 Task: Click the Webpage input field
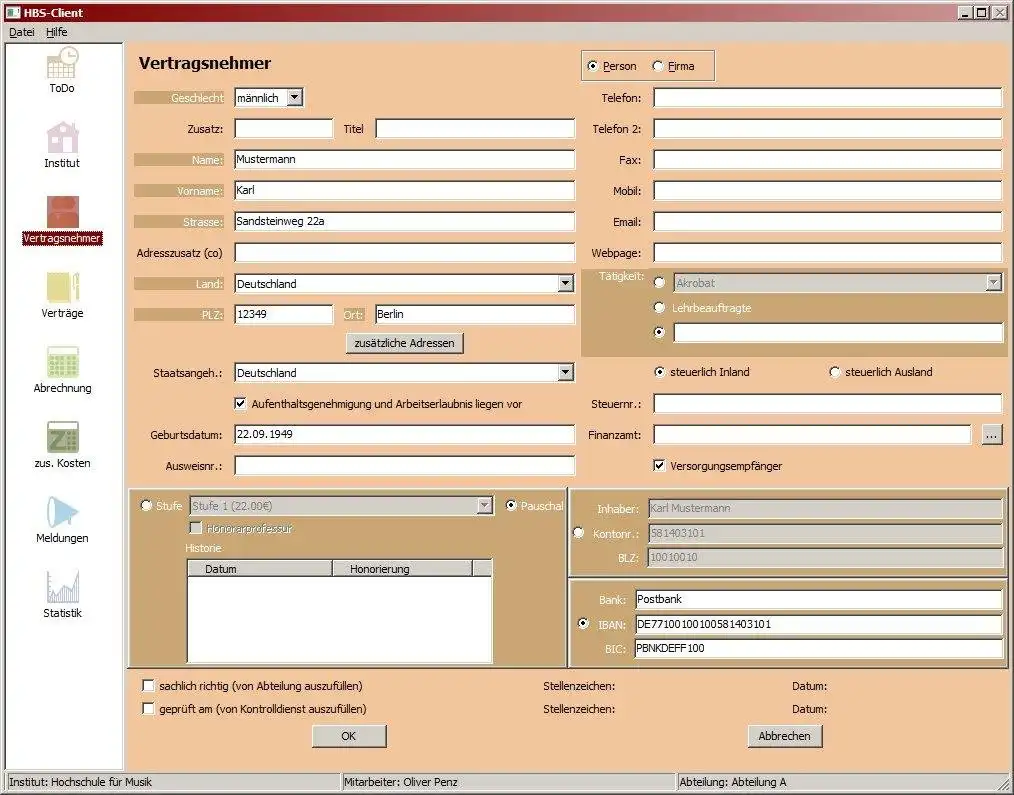tap(827, 253)
